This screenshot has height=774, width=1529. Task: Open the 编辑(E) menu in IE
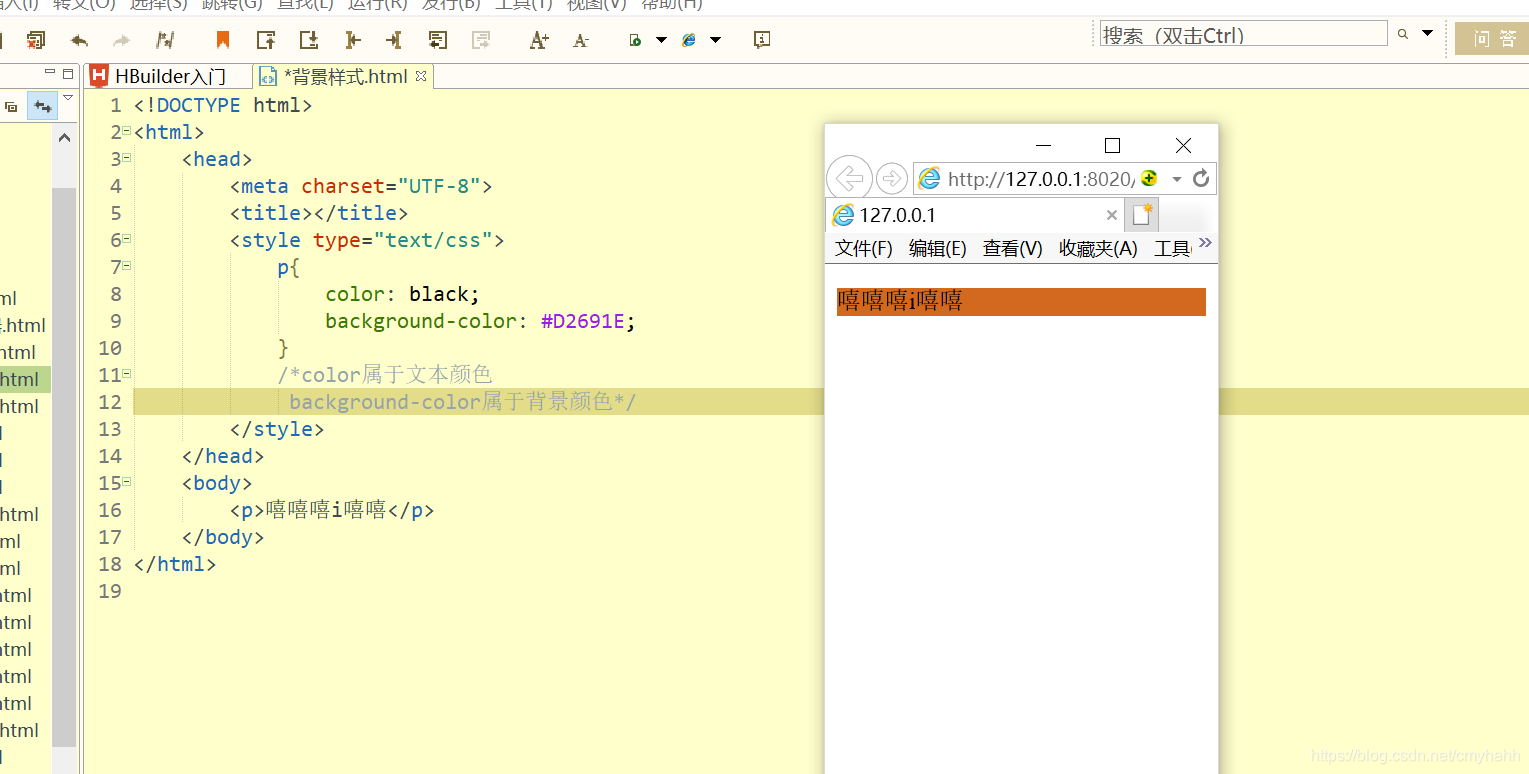tap(937, 248)
